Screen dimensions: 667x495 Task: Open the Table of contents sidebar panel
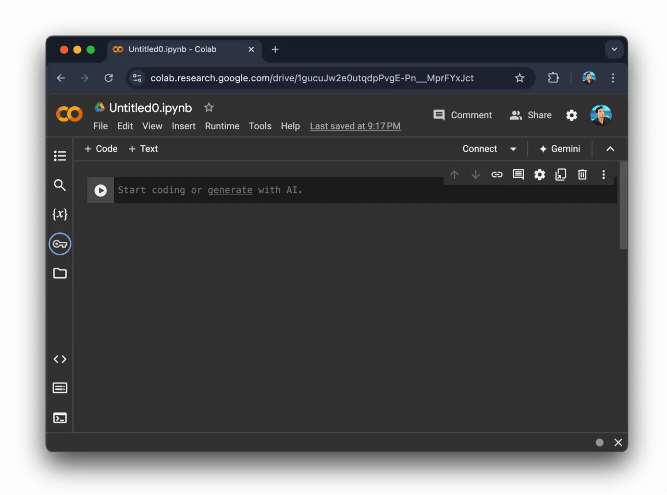pyautogui.click(x=60, y=156)
